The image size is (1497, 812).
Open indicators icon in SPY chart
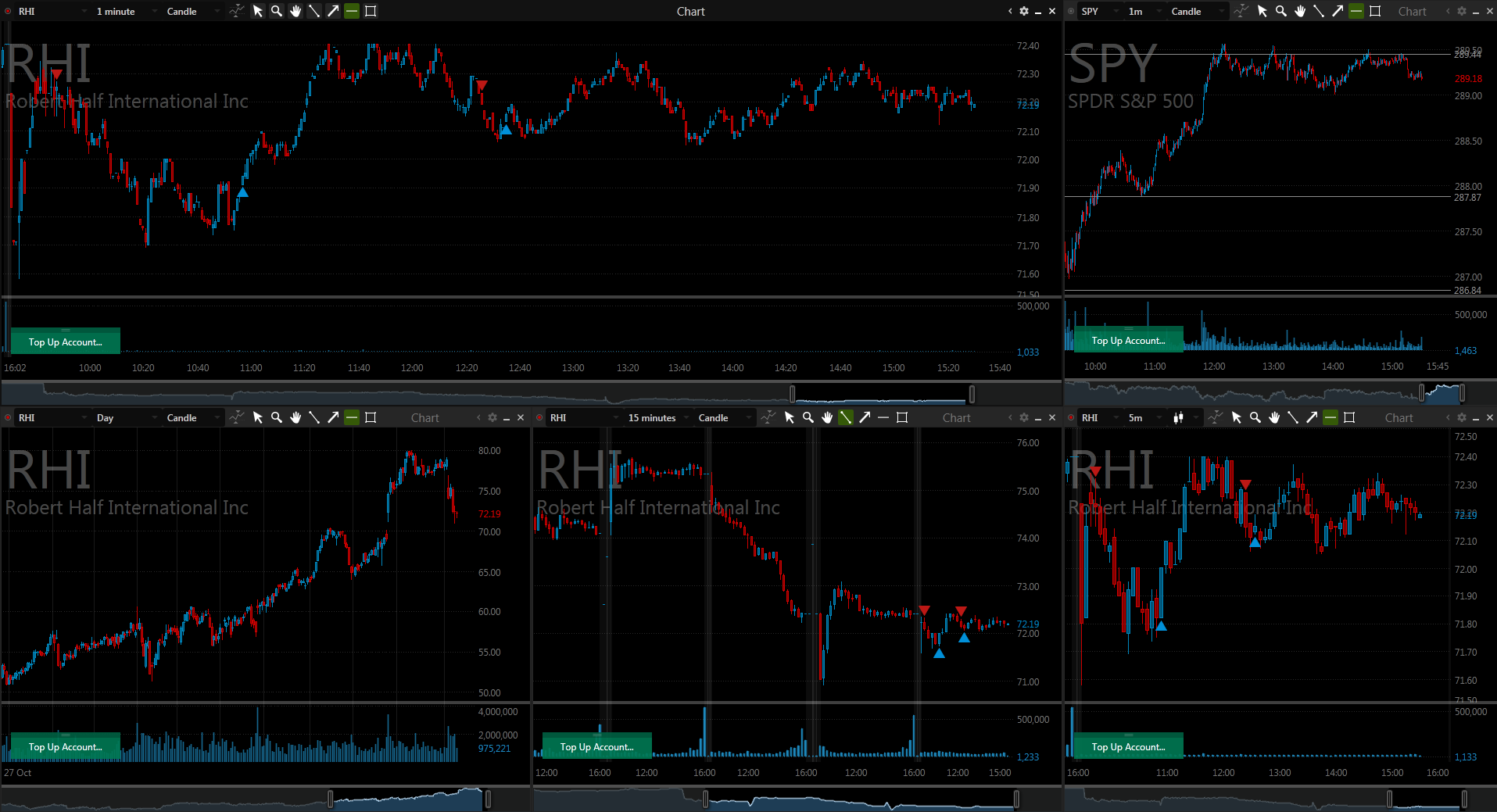tap(1241, 11)
